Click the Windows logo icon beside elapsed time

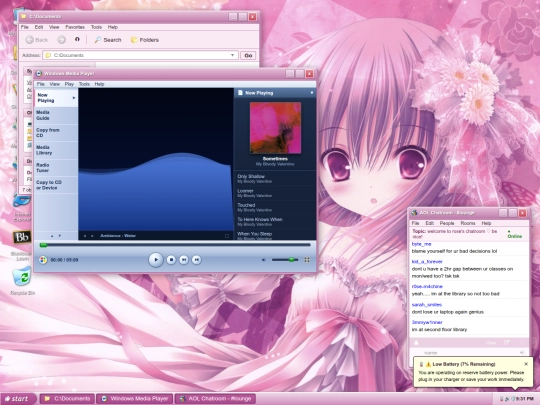43,260
